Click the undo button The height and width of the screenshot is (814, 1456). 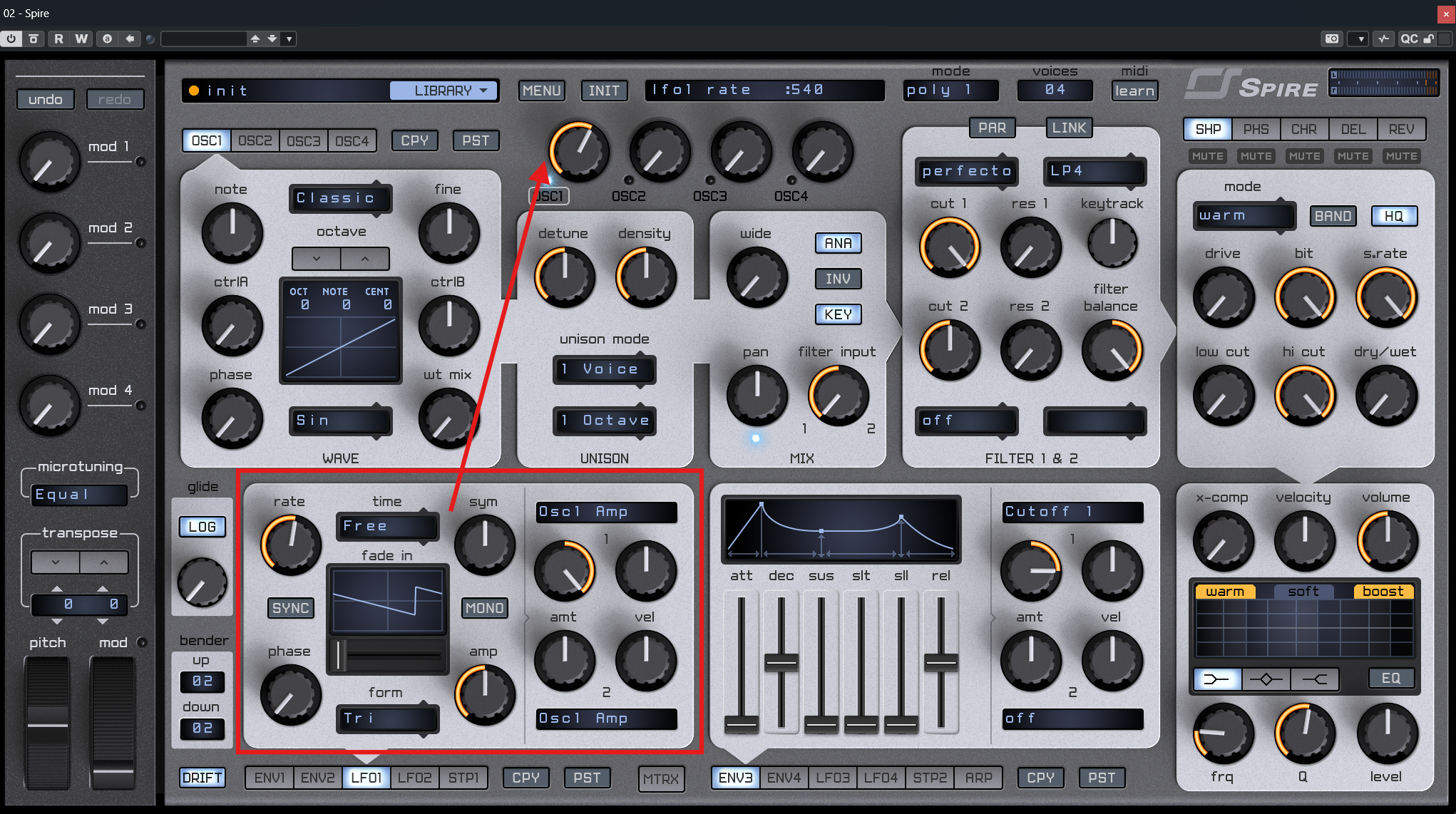click(46, 99)
